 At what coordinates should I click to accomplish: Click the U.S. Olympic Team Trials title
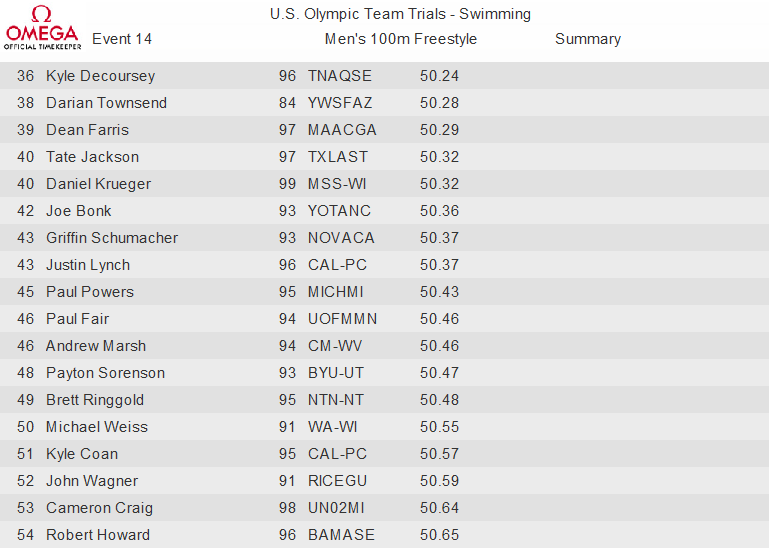tap(400, 14)
